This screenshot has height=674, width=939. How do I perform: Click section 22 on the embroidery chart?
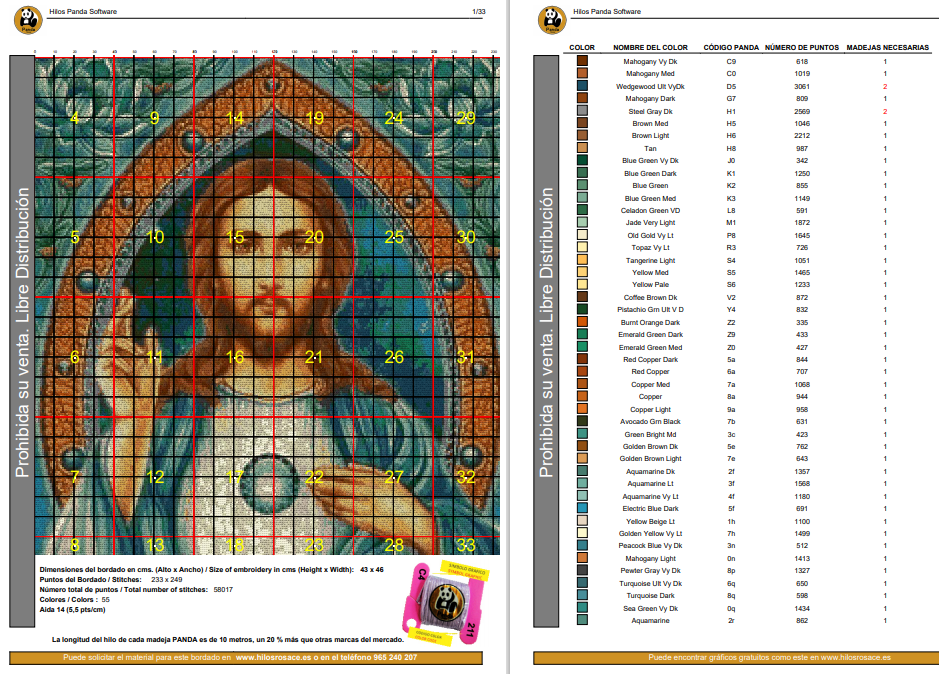314,477
